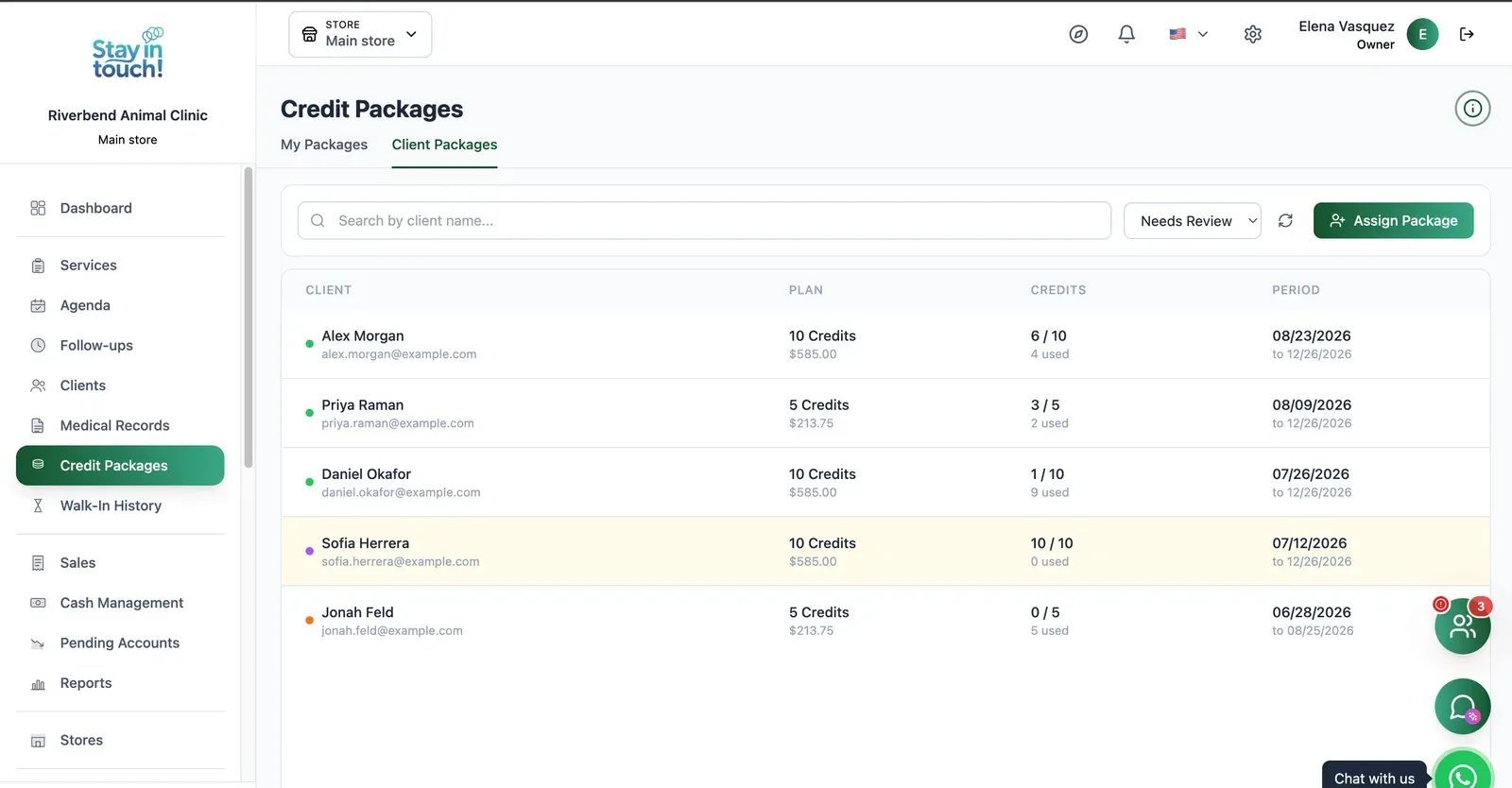Open the green support chat widget
The image size is (1512, 788).
1463,707
